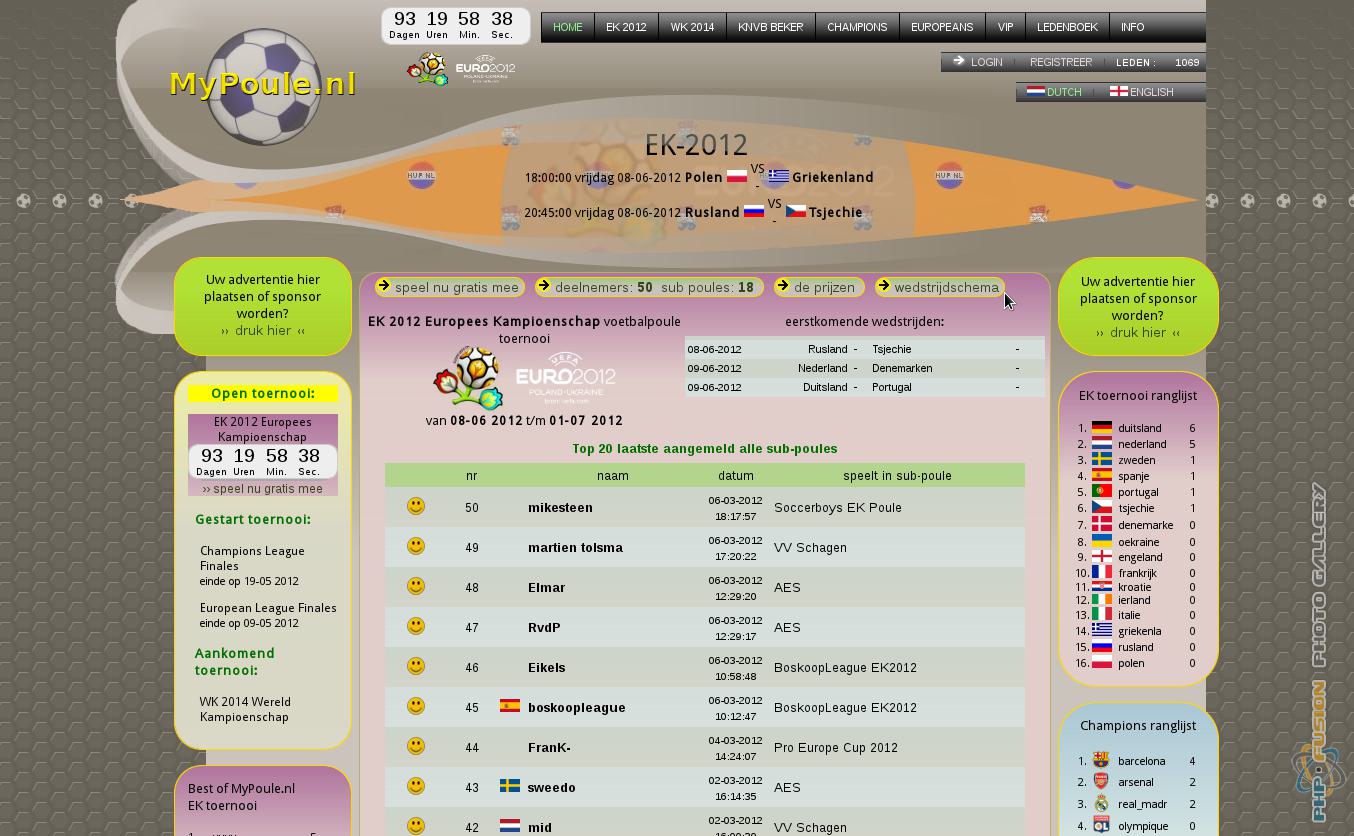Click the large Euro 2012 tournament logo
Screen dimensions: 1354x836
[x=525, y=378]
